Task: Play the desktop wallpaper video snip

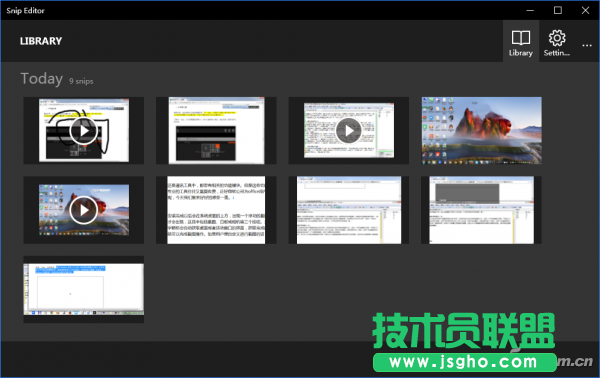Action: [83, 210]
